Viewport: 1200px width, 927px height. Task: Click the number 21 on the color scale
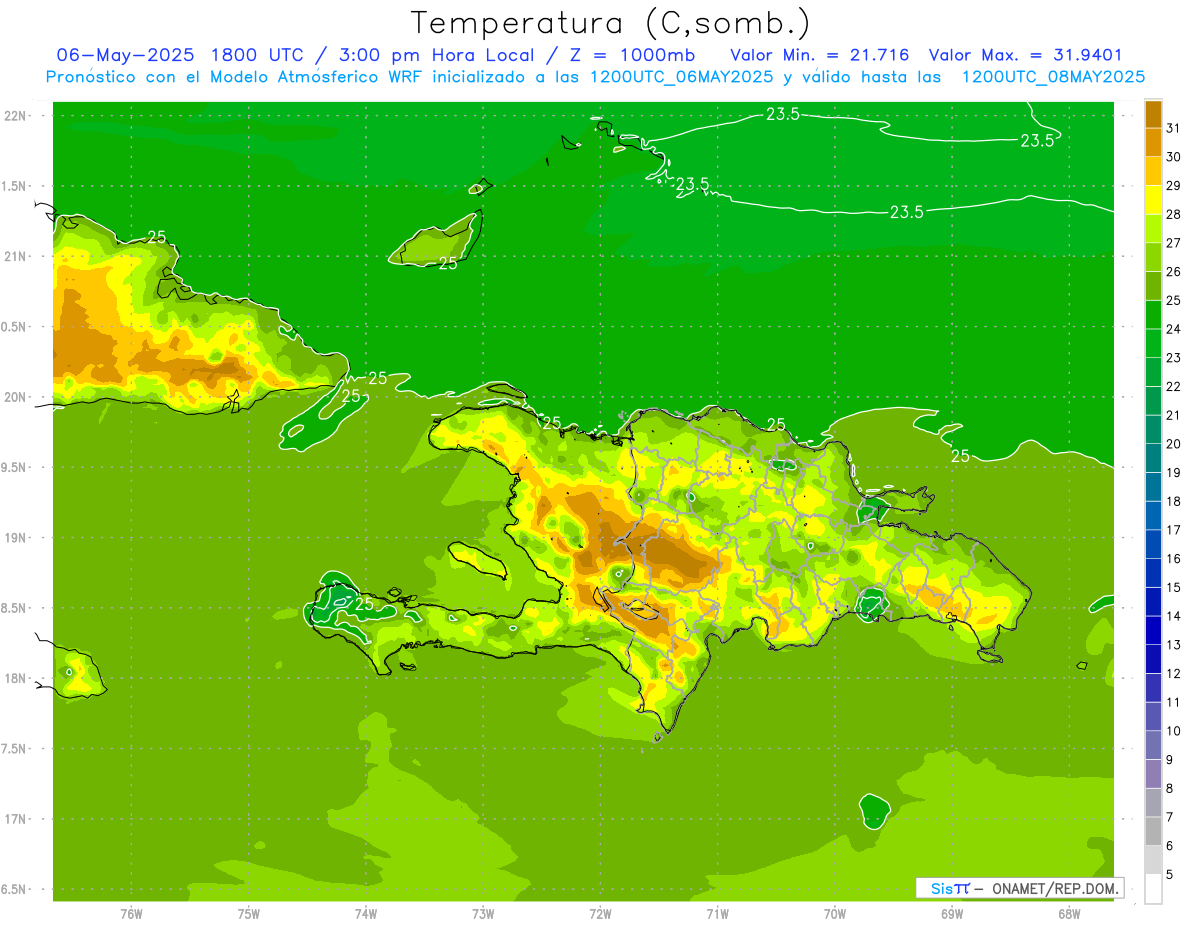[1173, 415]
